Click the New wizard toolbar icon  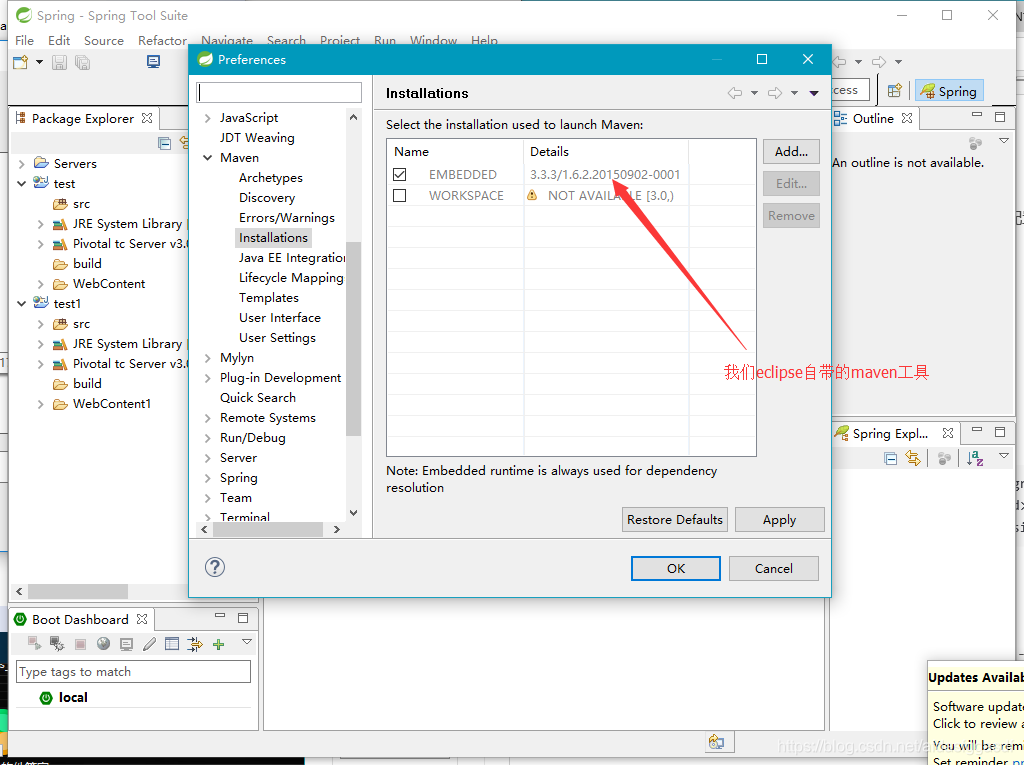21,62
